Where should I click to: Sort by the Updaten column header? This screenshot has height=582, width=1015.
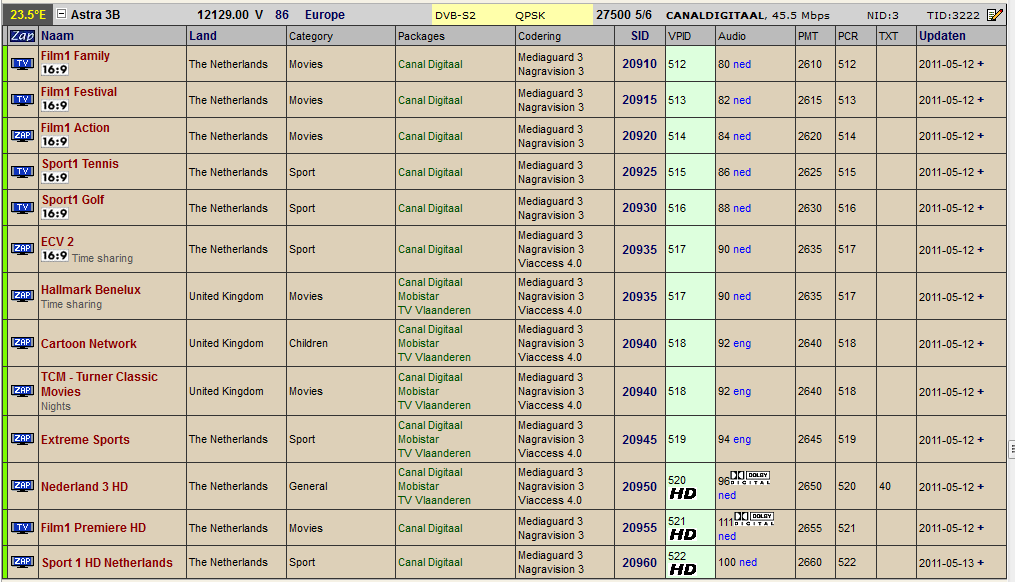pyautogui.click(x=942, y=36)
